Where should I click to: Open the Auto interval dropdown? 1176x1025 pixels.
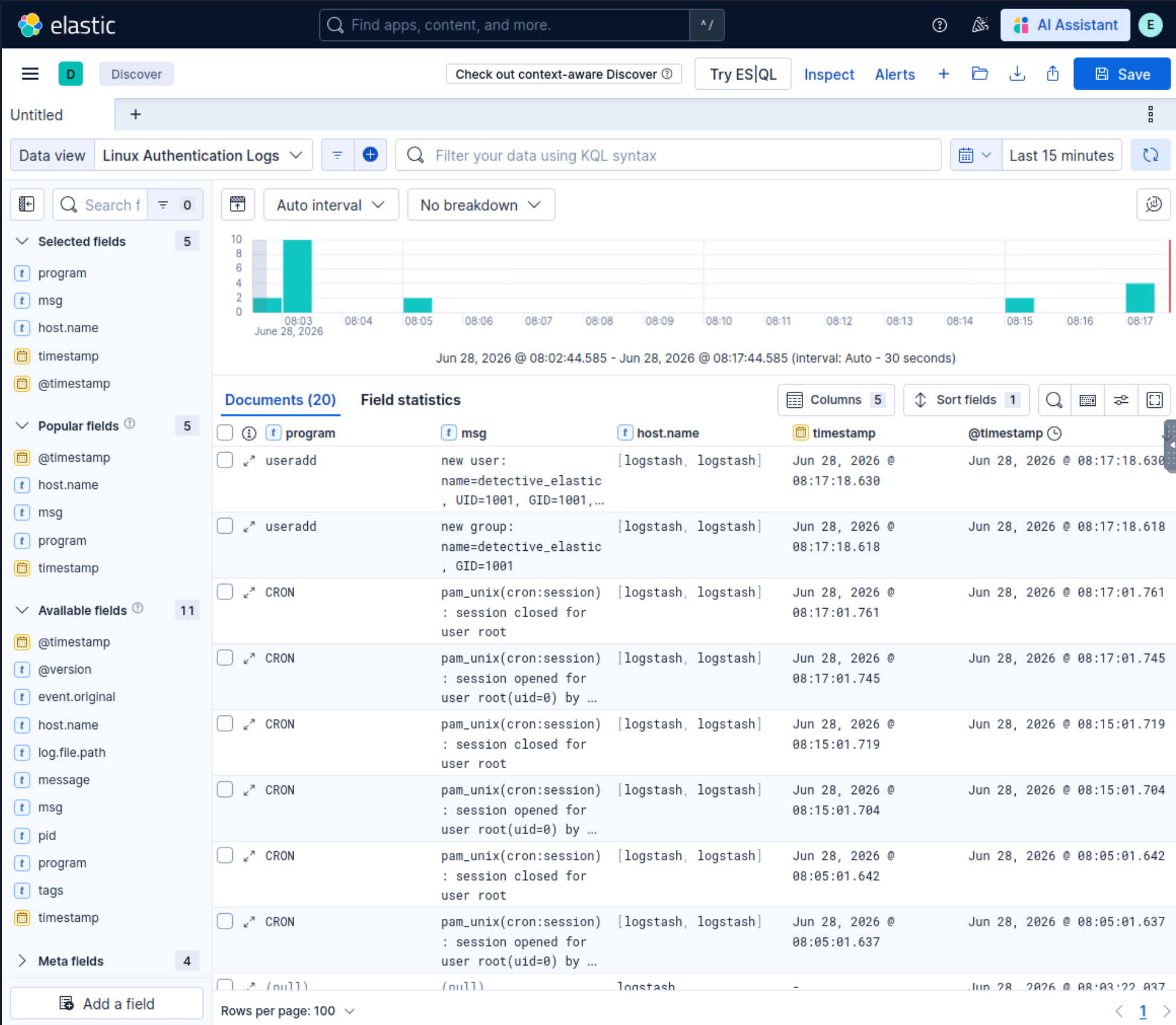331,205
